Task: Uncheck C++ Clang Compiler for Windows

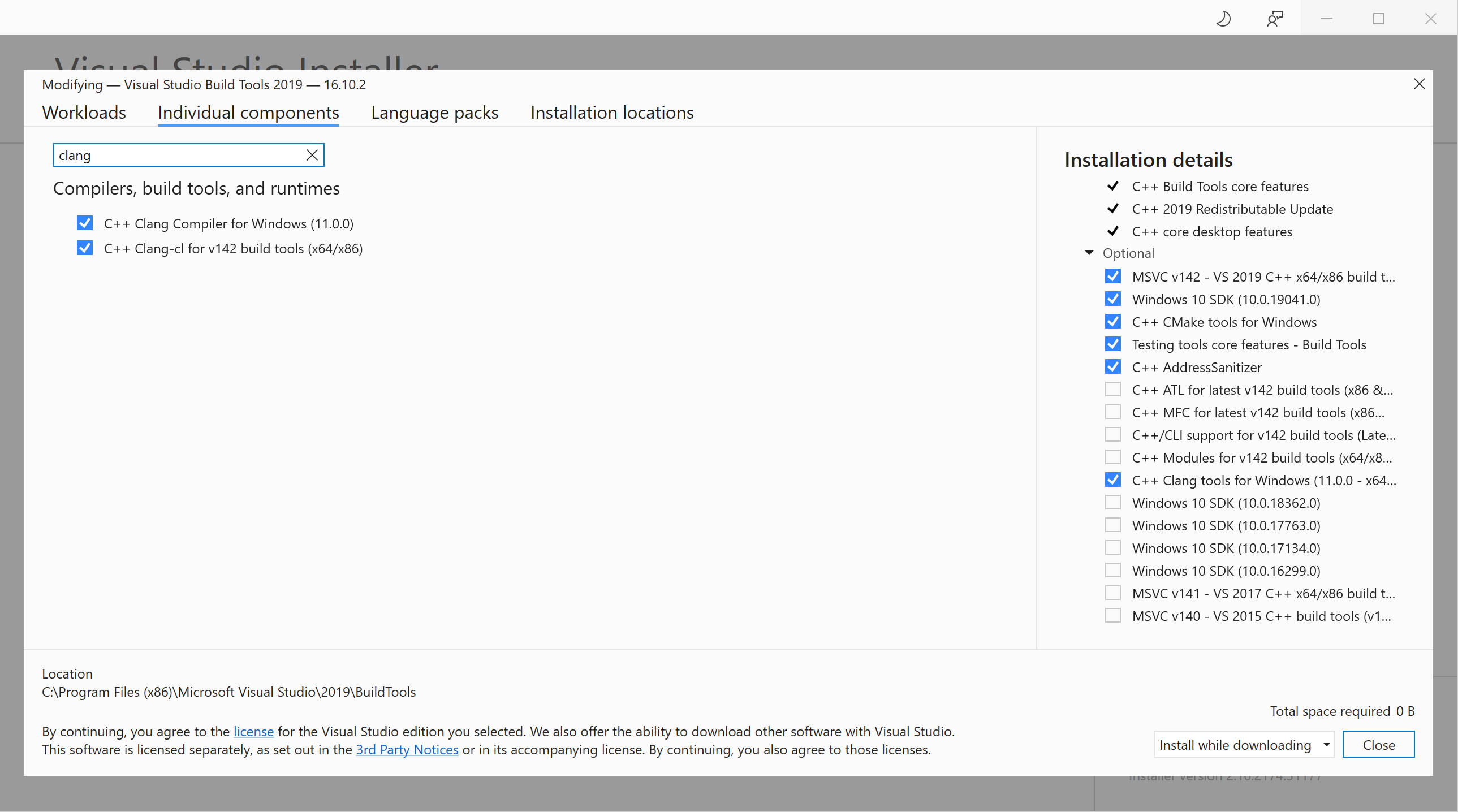Action: click(85, 223)
